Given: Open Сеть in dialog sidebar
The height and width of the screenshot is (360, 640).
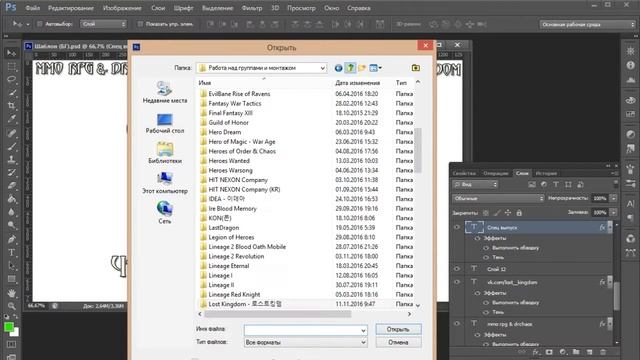Looking at the screenshot, I should [165, 212].
